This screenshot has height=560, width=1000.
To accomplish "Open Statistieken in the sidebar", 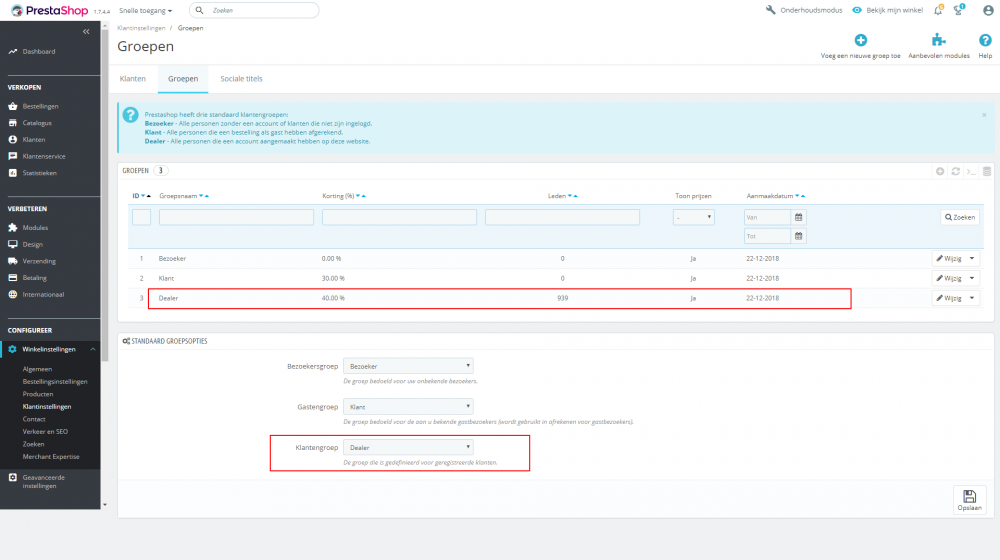I will 39,173.
